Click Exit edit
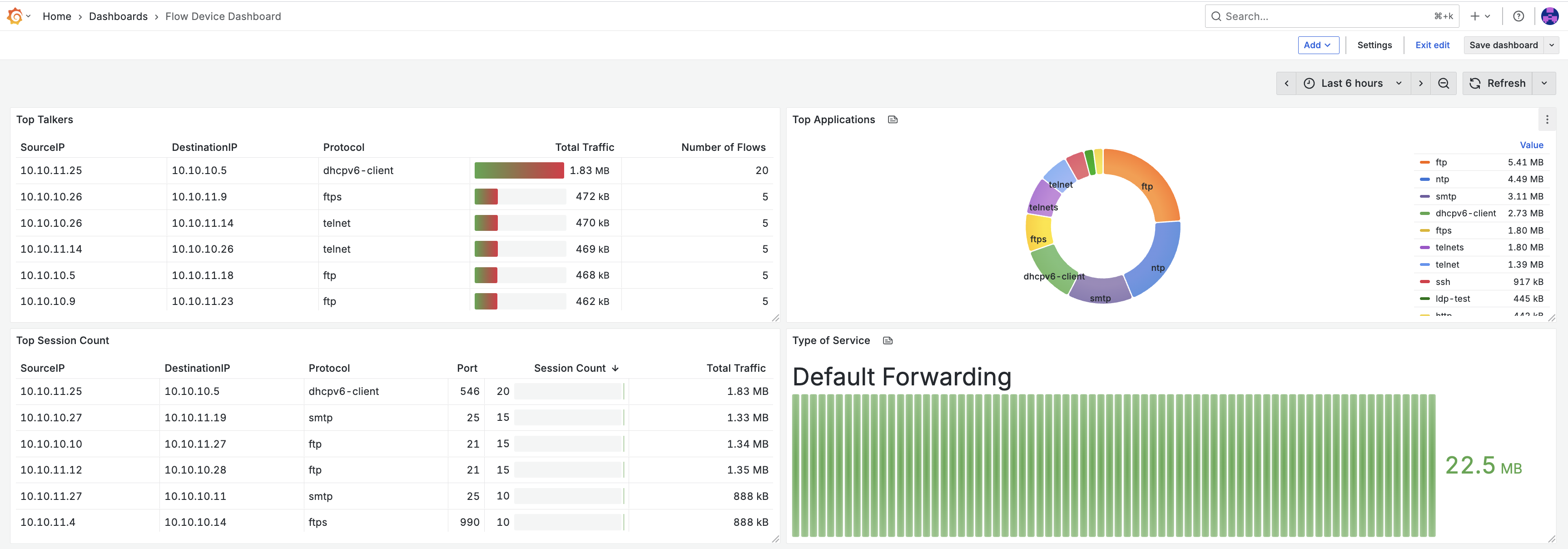1568x549 pixels. click(x=1432, y=45)
